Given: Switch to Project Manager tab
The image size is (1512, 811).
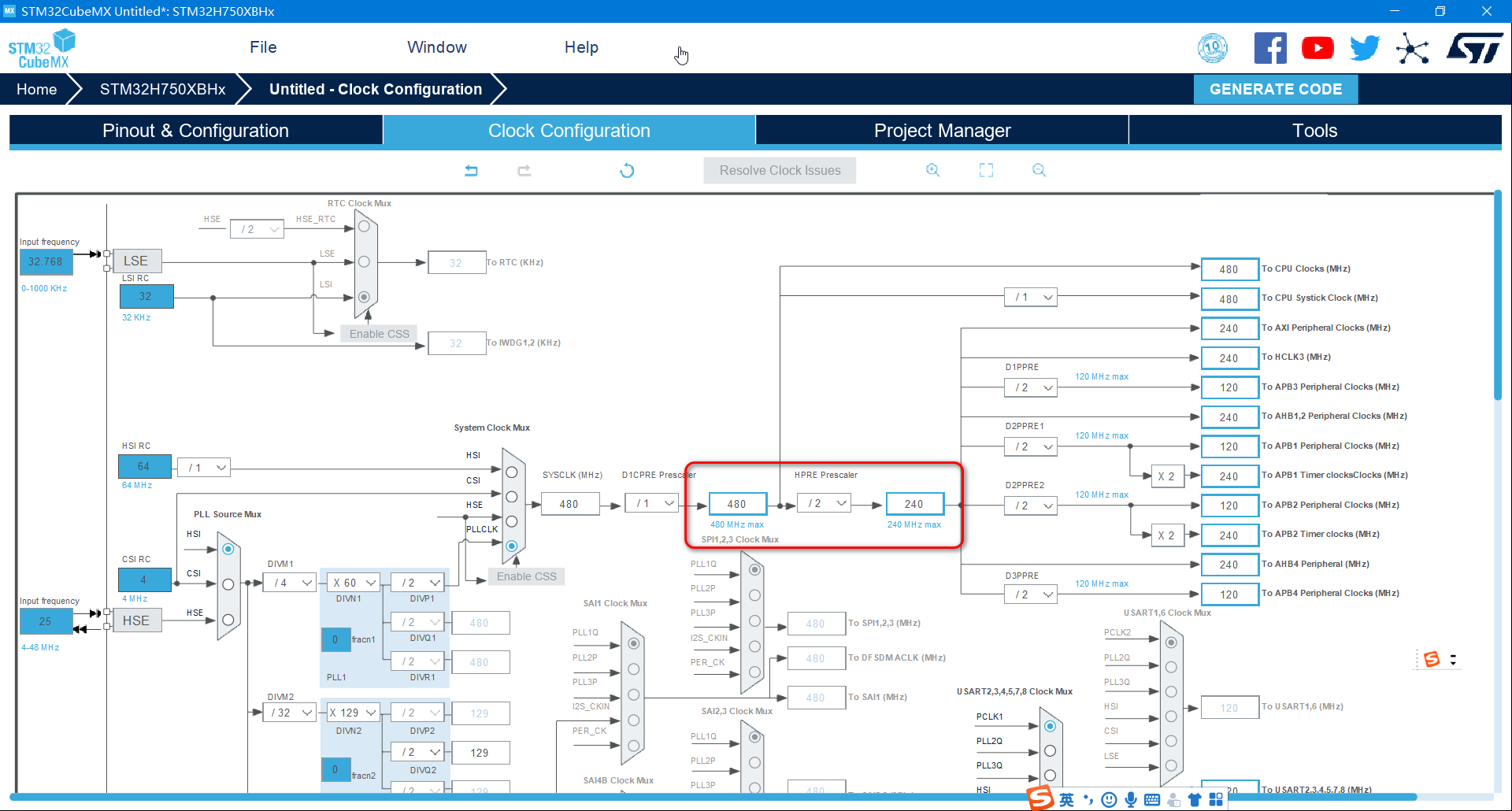Looking at the screenshot, I should click(x=942, y=131).
